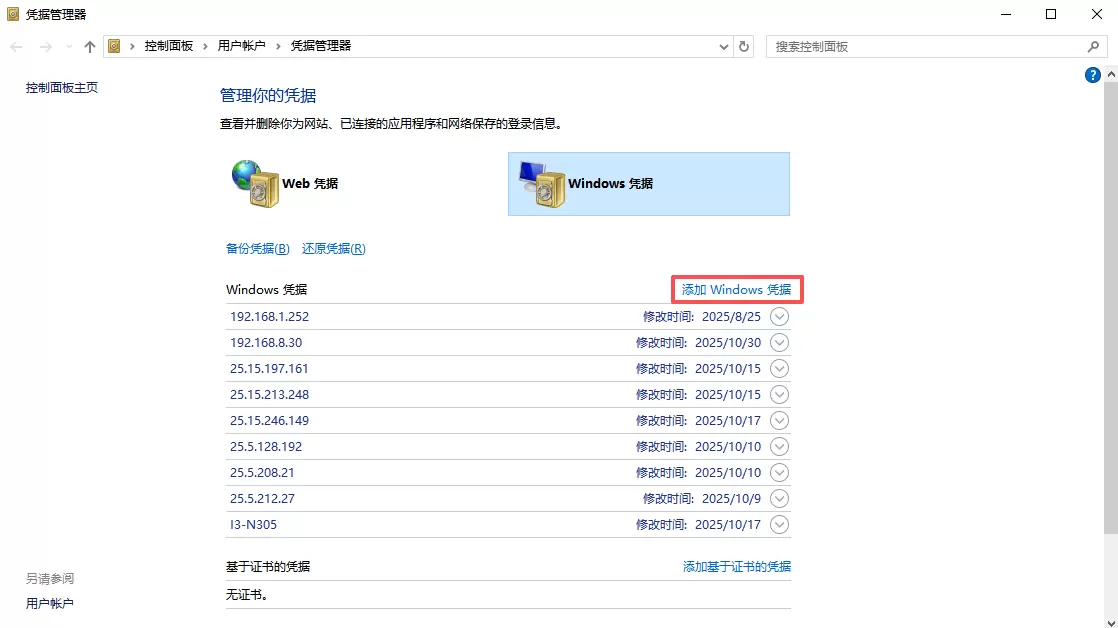
Task: Click the 备份凭据 link
Action: pyautogui.click(x=257, y=249)
